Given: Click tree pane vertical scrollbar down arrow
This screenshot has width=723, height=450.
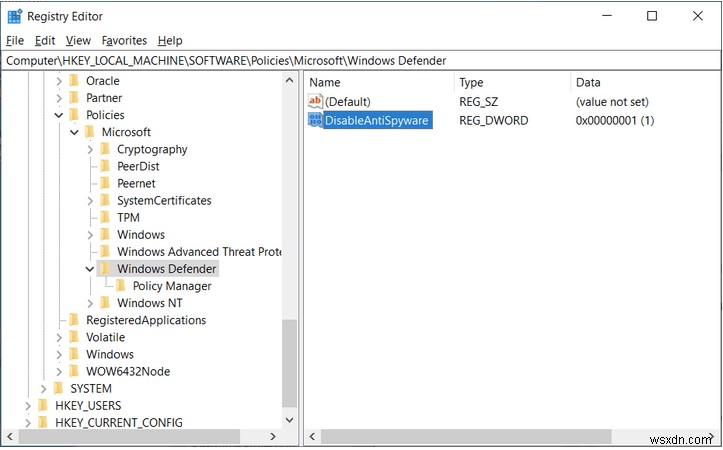Looking at the screenshot, I should tap(289, 420).
